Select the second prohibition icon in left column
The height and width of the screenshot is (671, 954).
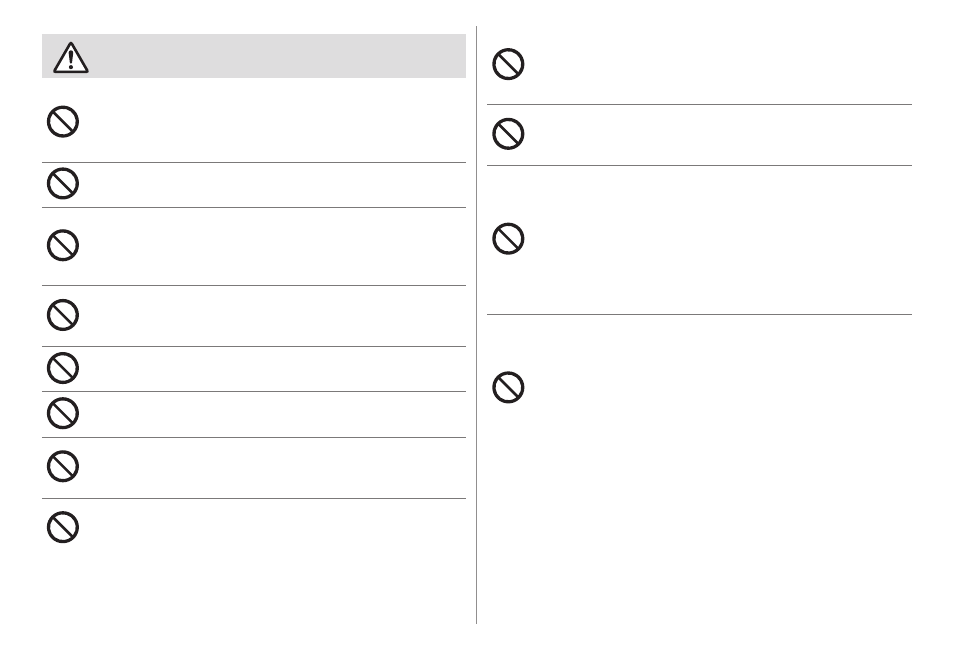63,183
